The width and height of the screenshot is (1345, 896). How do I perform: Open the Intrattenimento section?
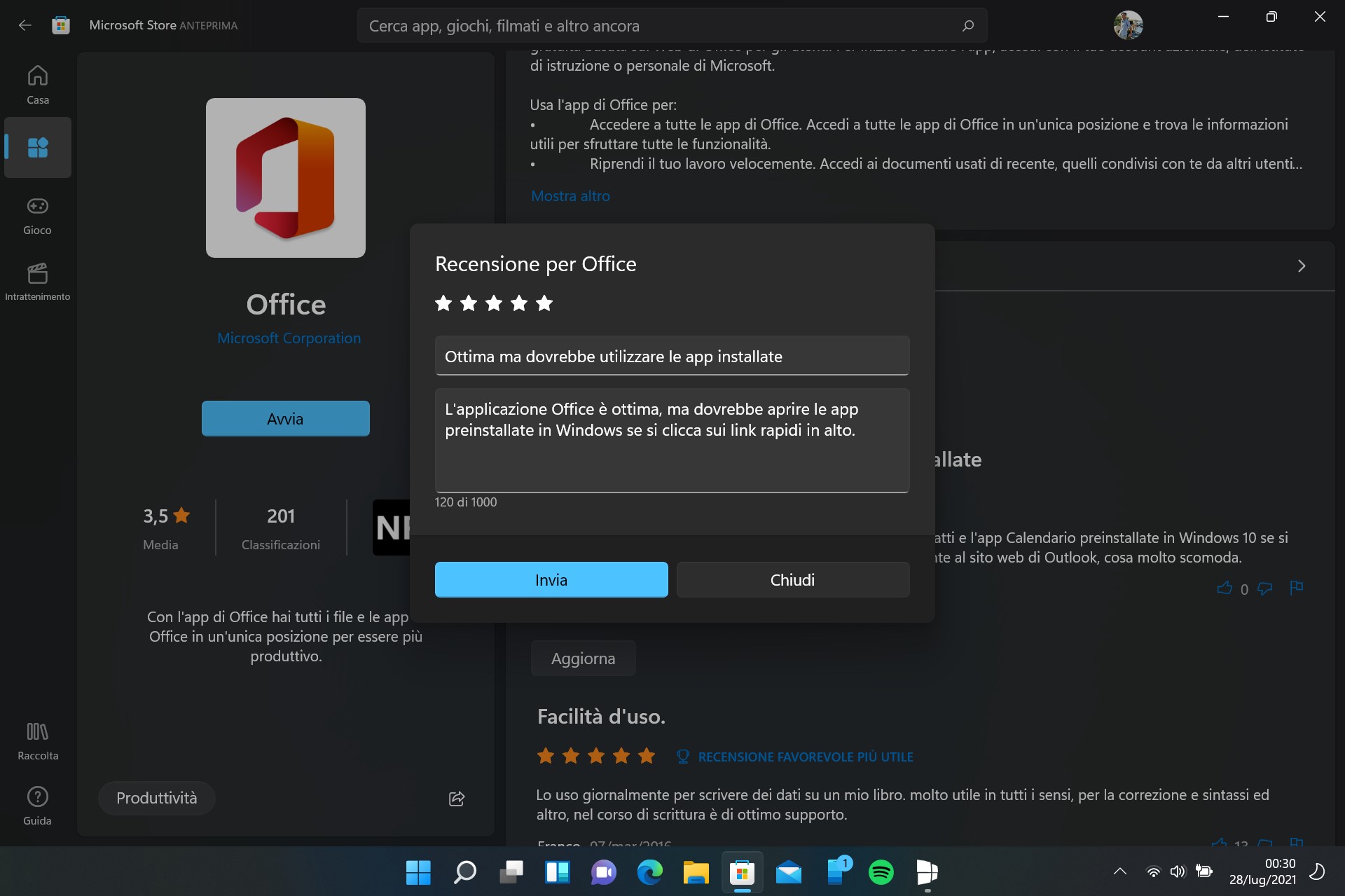point(38,282)
